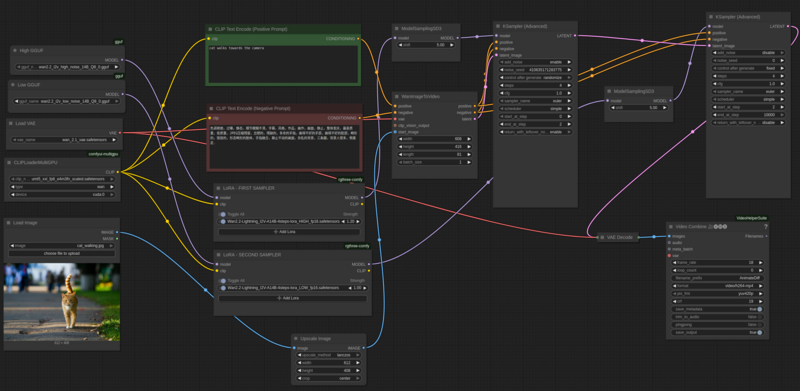800x391 pixels.
Task: Click the Upscale Image node header icon
Action: click(x=297, y=338)
